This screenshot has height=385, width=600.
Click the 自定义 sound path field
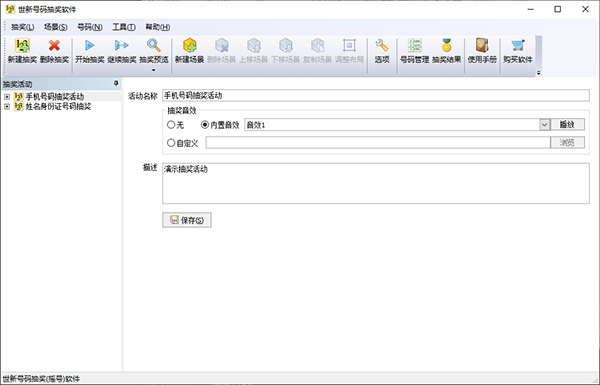tap(378, 143)
